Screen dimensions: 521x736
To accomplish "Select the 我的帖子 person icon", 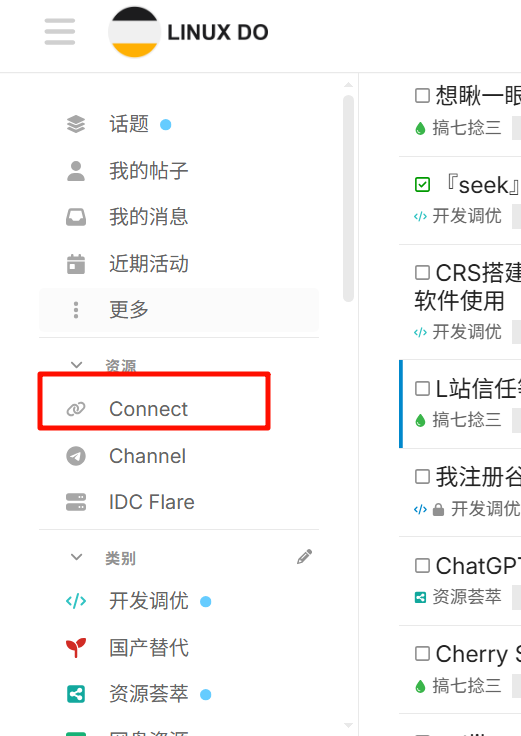I will coord(76,171).
